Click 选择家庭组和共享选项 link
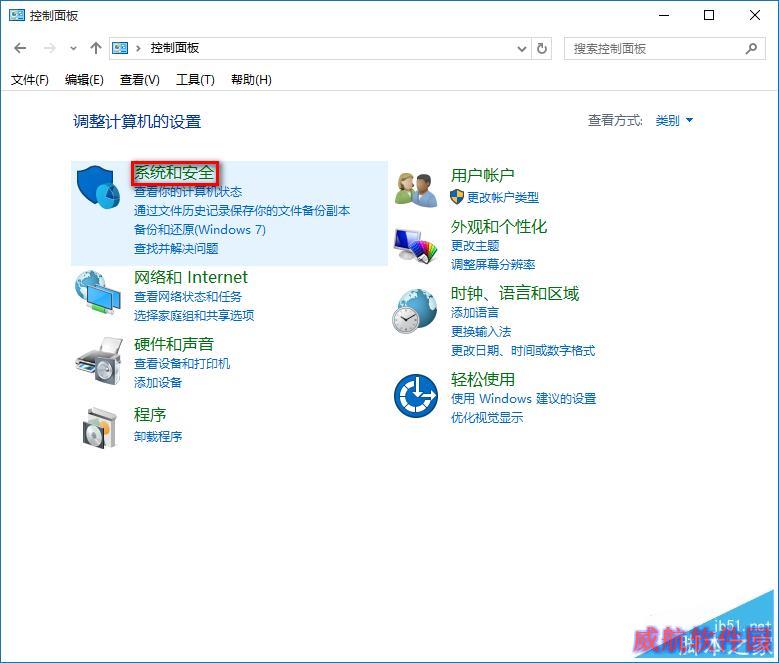Image resolution: width=779 pixels, height=663 pixels. point(194,315)
